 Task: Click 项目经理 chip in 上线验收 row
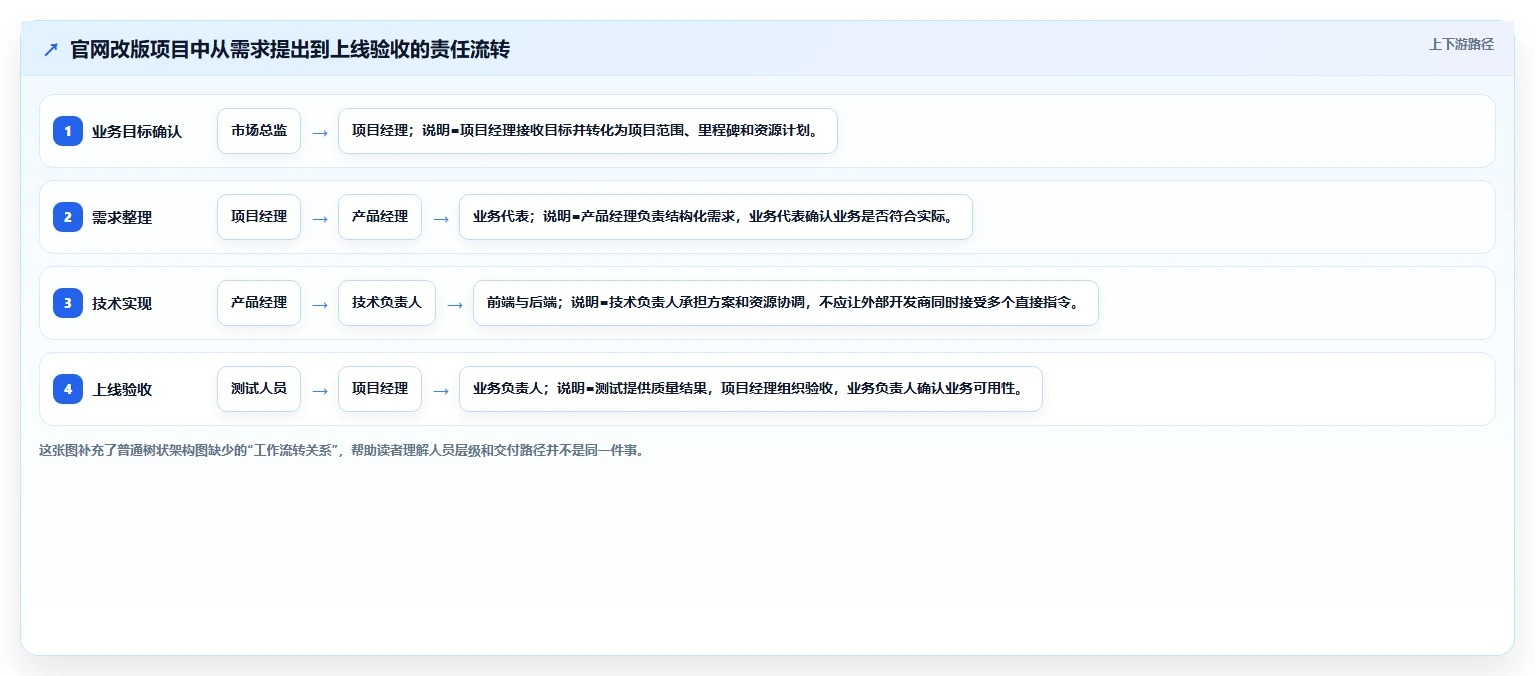[x=380, y=389]
